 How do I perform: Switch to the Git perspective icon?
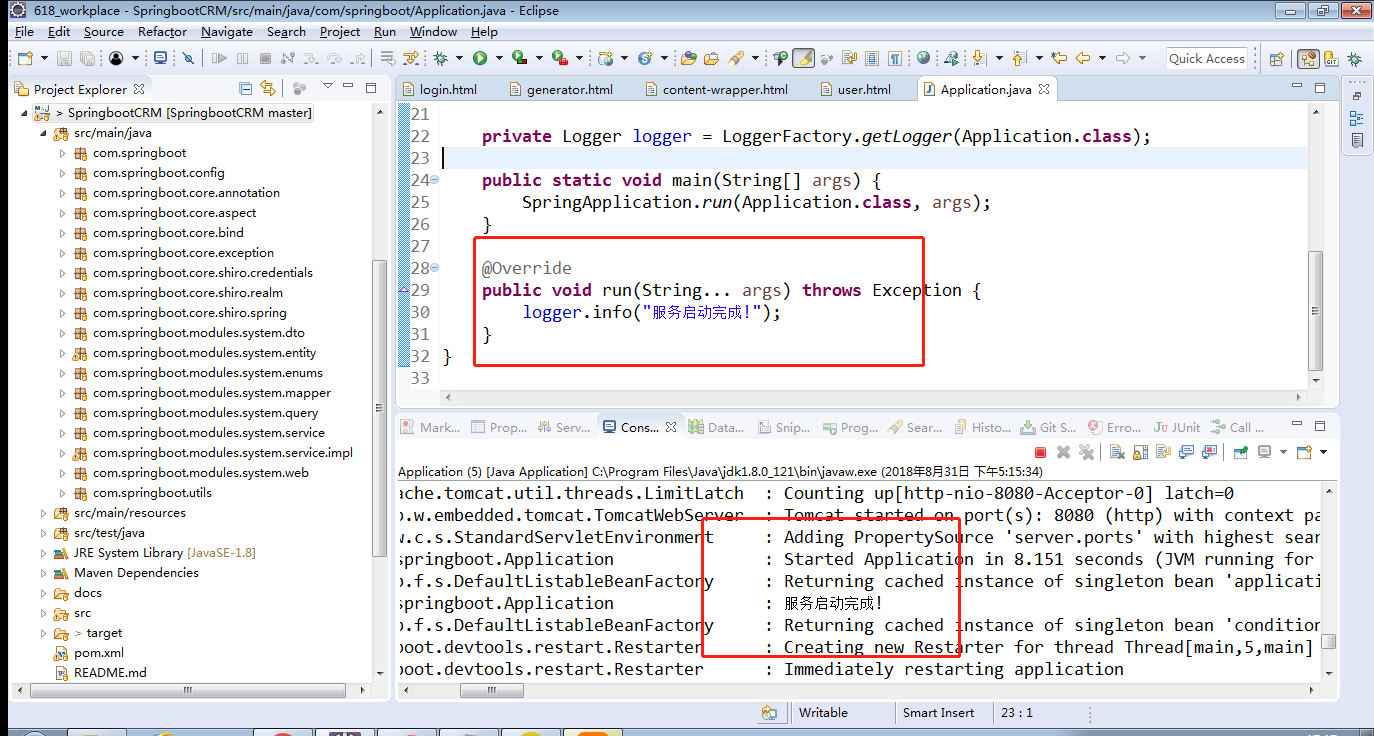1332,59
